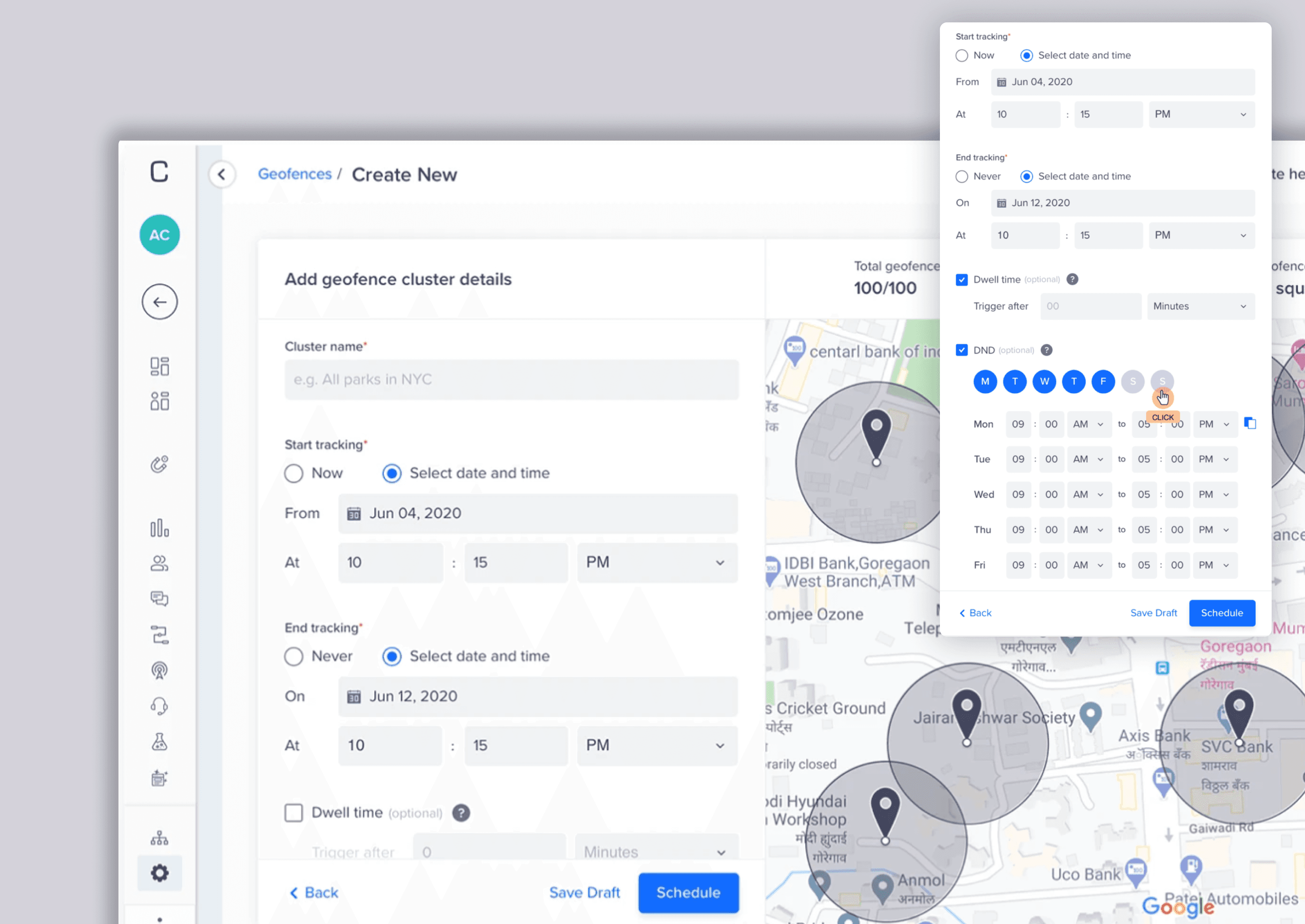
Task: Toggle the W (Wednesday) day circle
Action: click(1044, 382)
